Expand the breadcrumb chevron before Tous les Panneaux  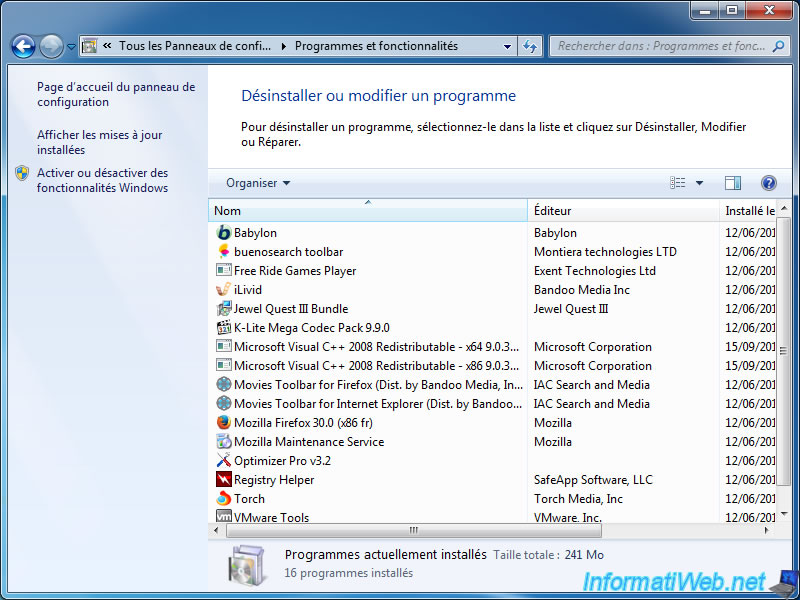tap(107, 46)
